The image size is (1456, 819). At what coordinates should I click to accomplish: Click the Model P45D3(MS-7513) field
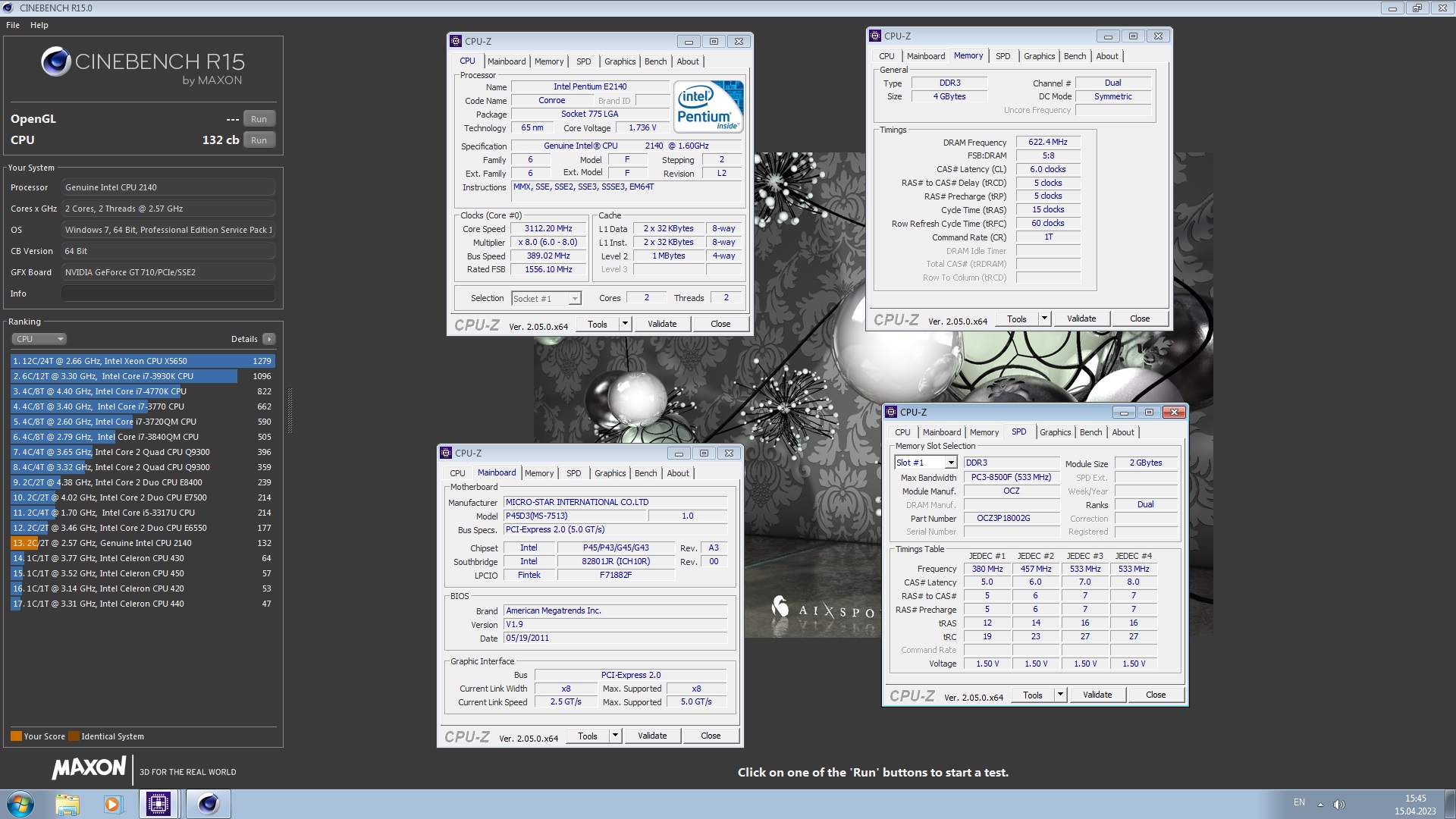[575, 516]
